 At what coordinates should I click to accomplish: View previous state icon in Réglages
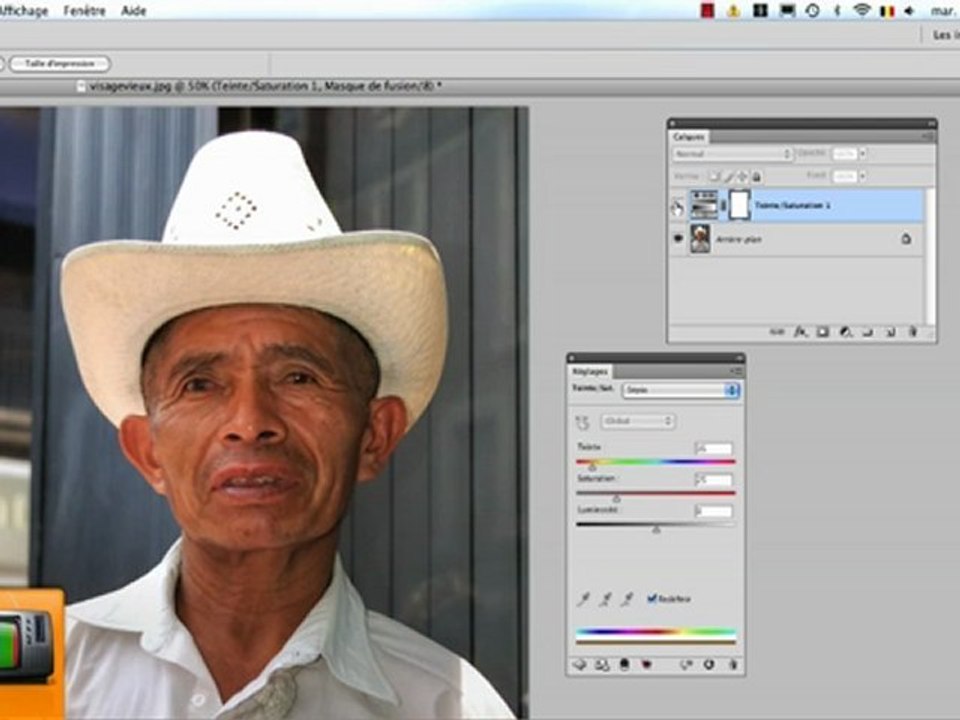[686, 664]
